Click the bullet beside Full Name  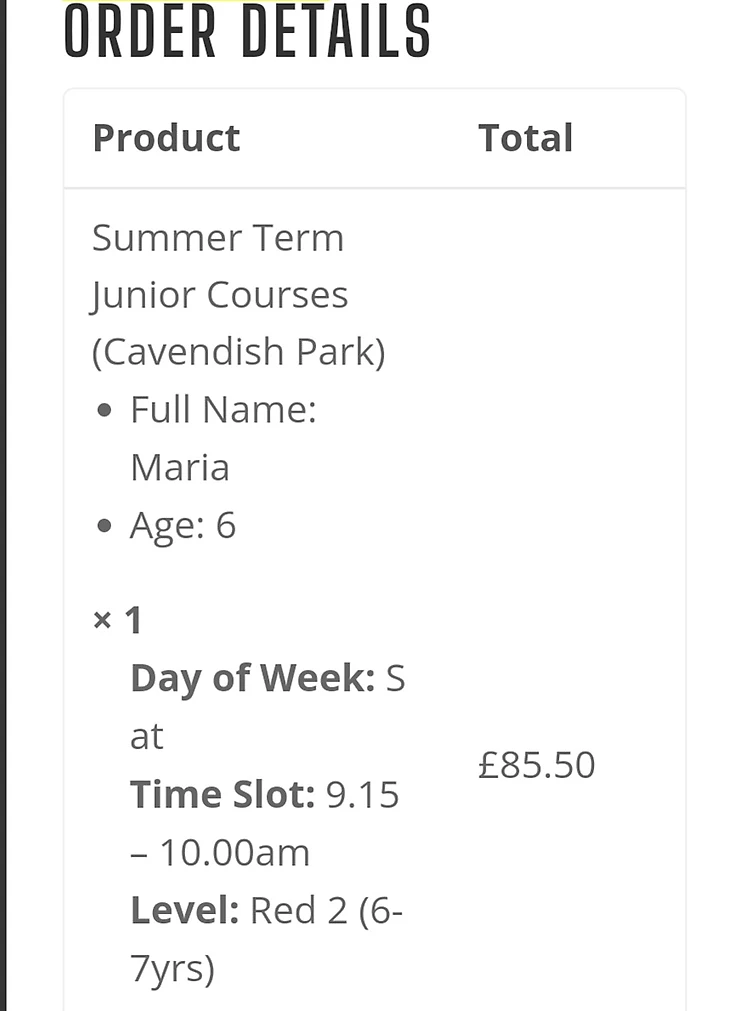pos(106,411)
